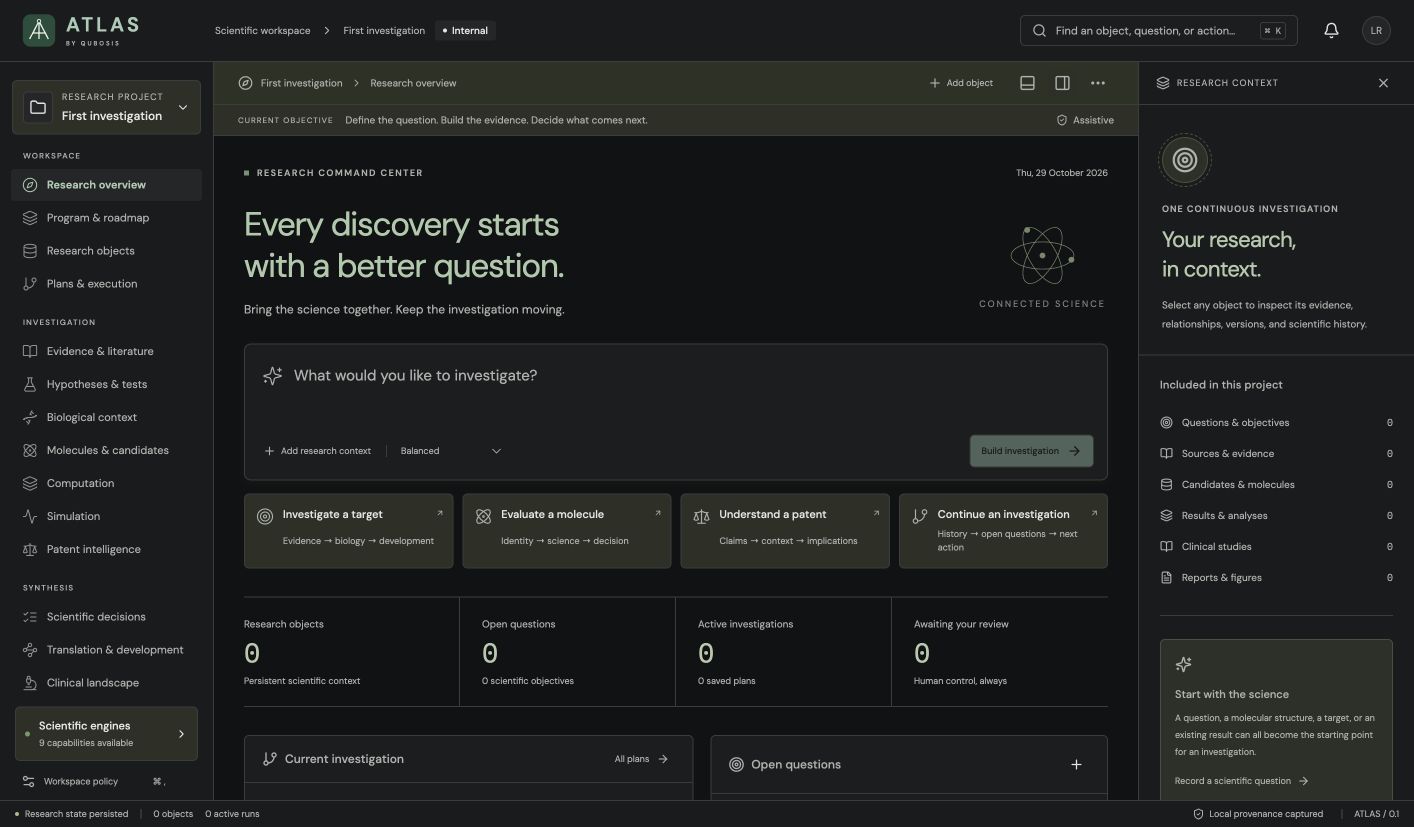The image size is (1414, 827).
Task: Navigate to Clinical landscape
Action: tap(106, 683)
